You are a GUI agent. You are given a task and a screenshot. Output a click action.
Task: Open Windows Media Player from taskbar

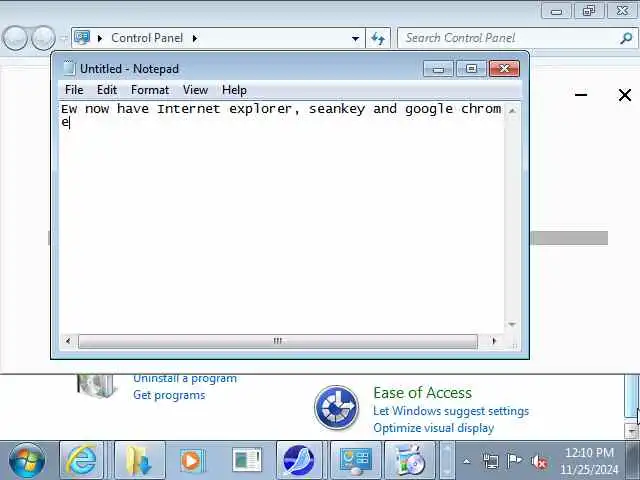point(191,460)
